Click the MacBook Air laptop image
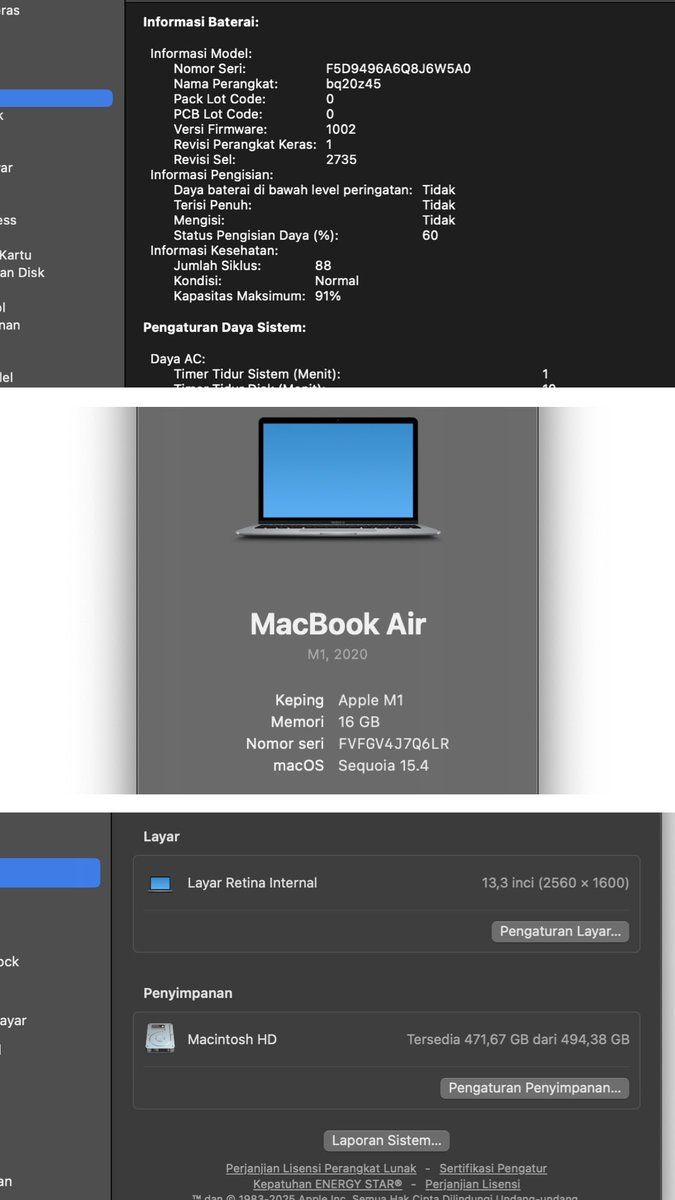Viewport: 675px width, 1200px height. [338, 478]
